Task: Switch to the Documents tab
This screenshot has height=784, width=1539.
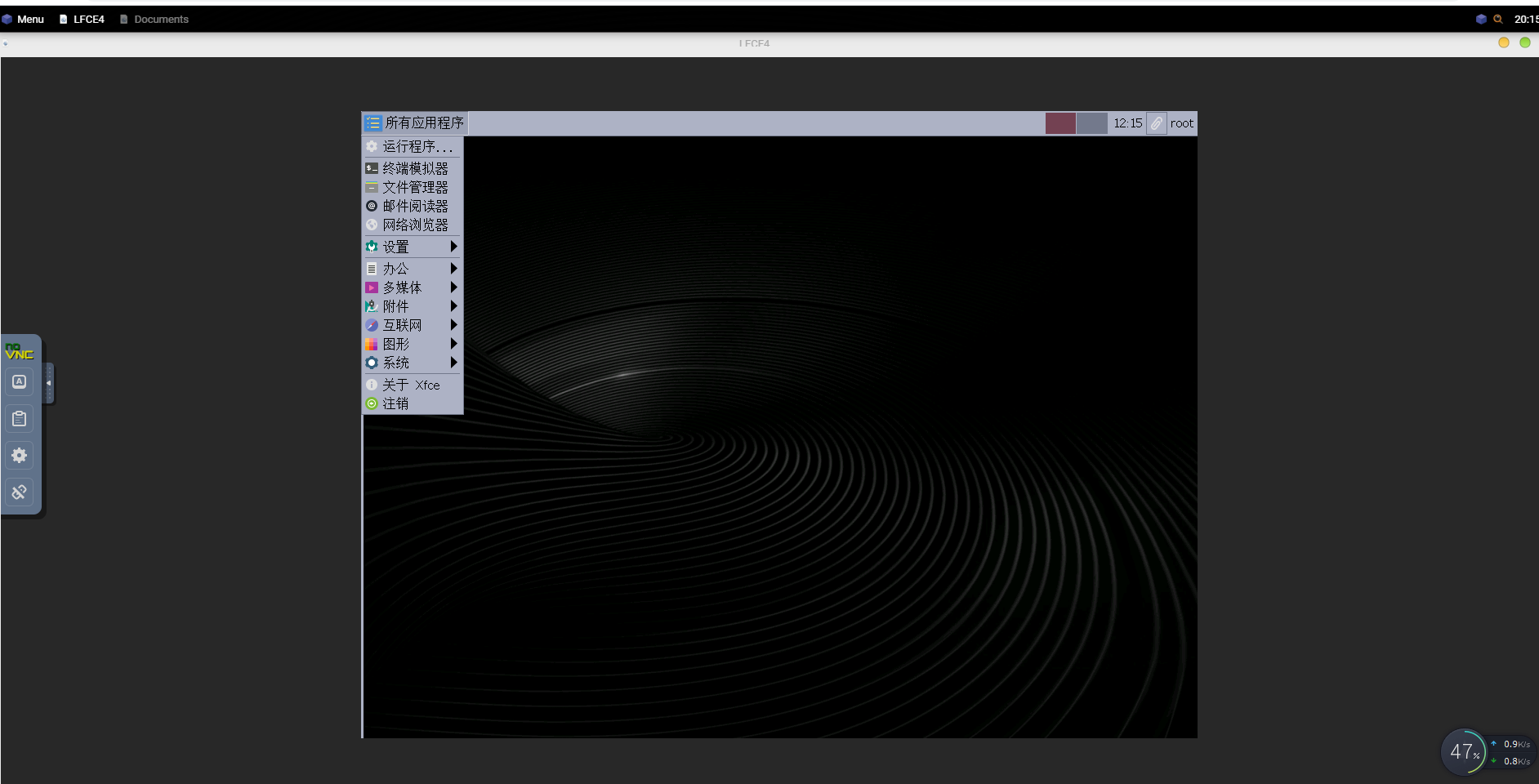Action: (154, 19)
